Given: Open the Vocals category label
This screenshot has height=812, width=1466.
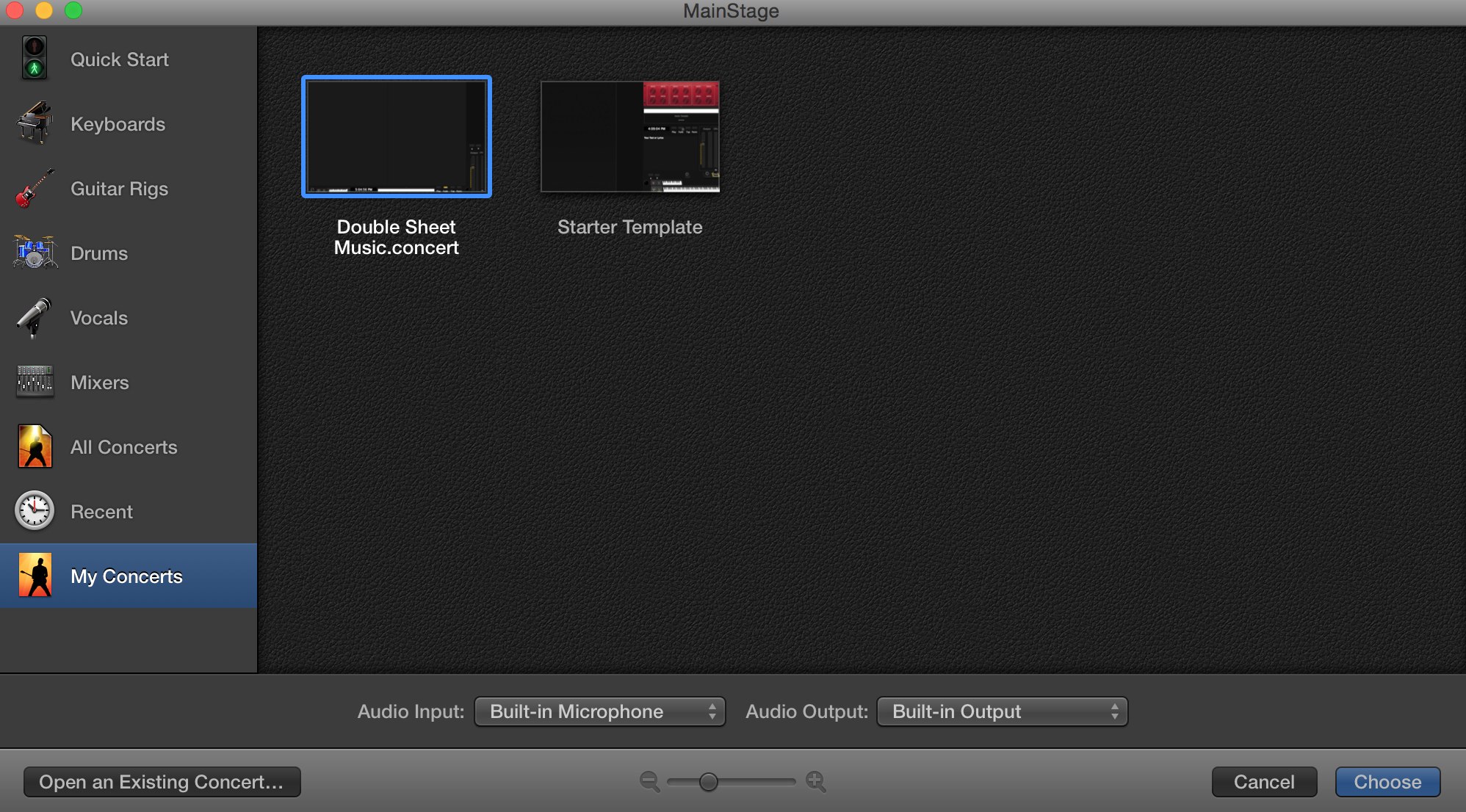Looking at the screenshot, I should [x=99, y=318].
